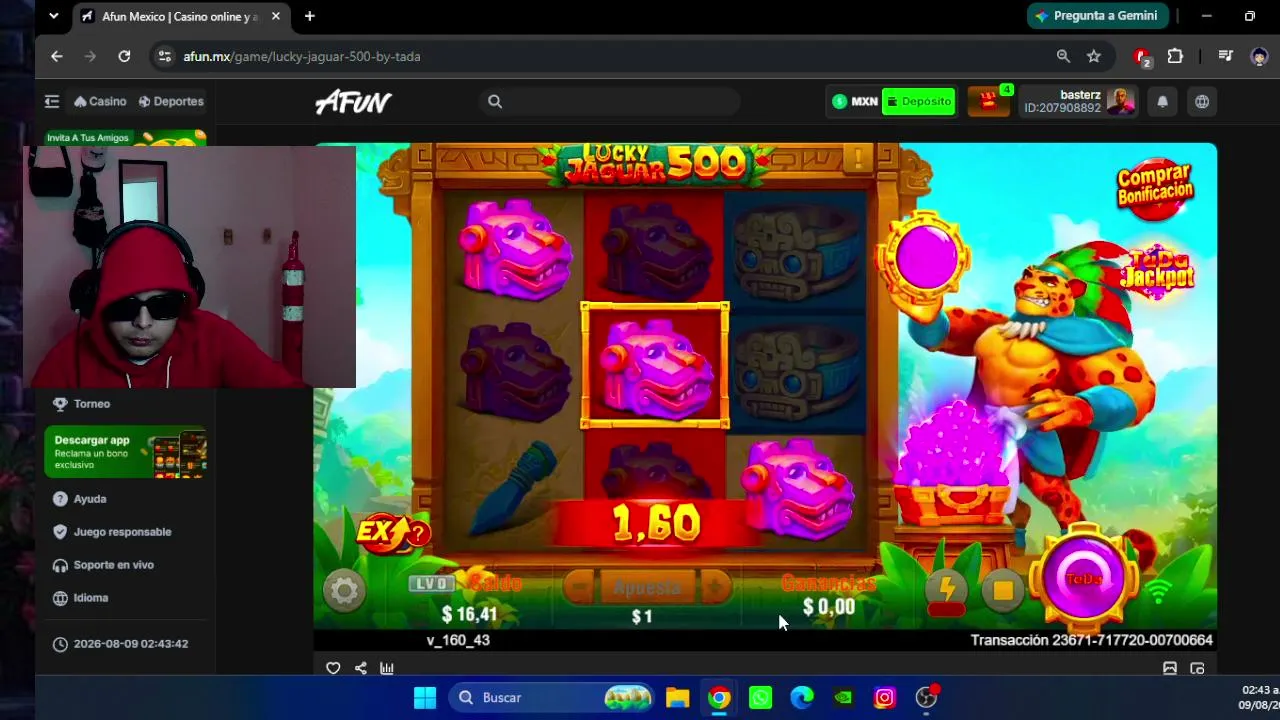Screen dimensions: 1280x720
Task: Click the Invita A Tus Amigos banner
Action: tap(125, 138)
